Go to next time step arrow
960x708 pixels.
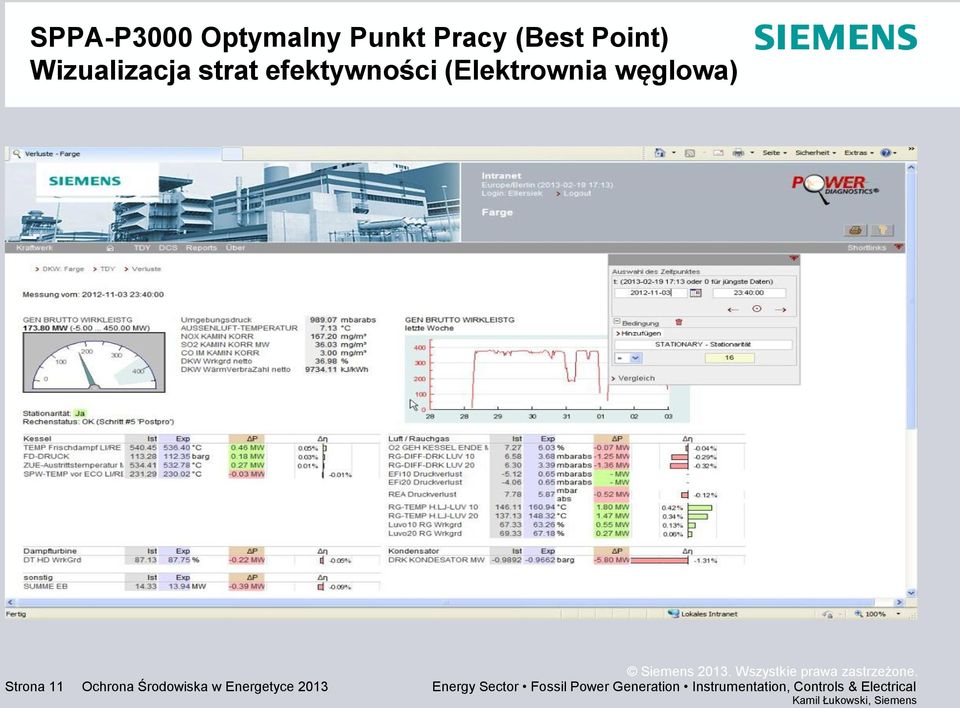[781, 309]
